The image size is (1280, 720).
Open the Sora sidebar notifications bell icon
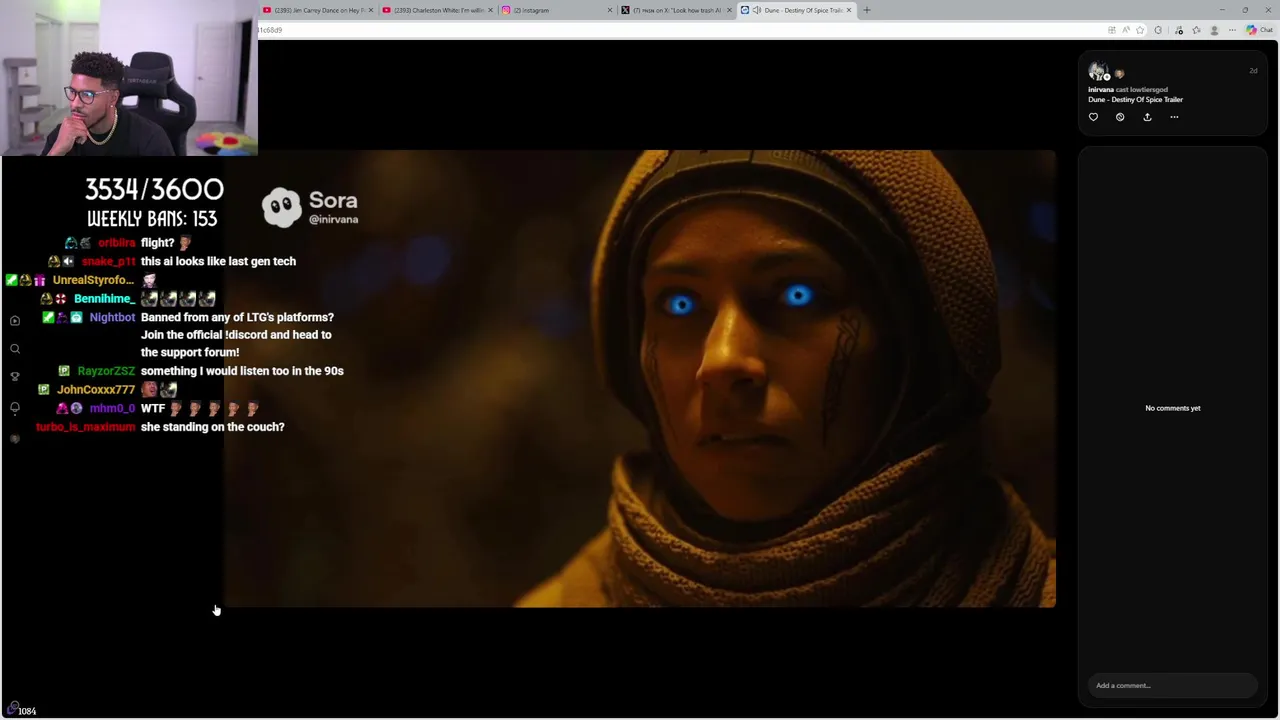tap(15, 408)
